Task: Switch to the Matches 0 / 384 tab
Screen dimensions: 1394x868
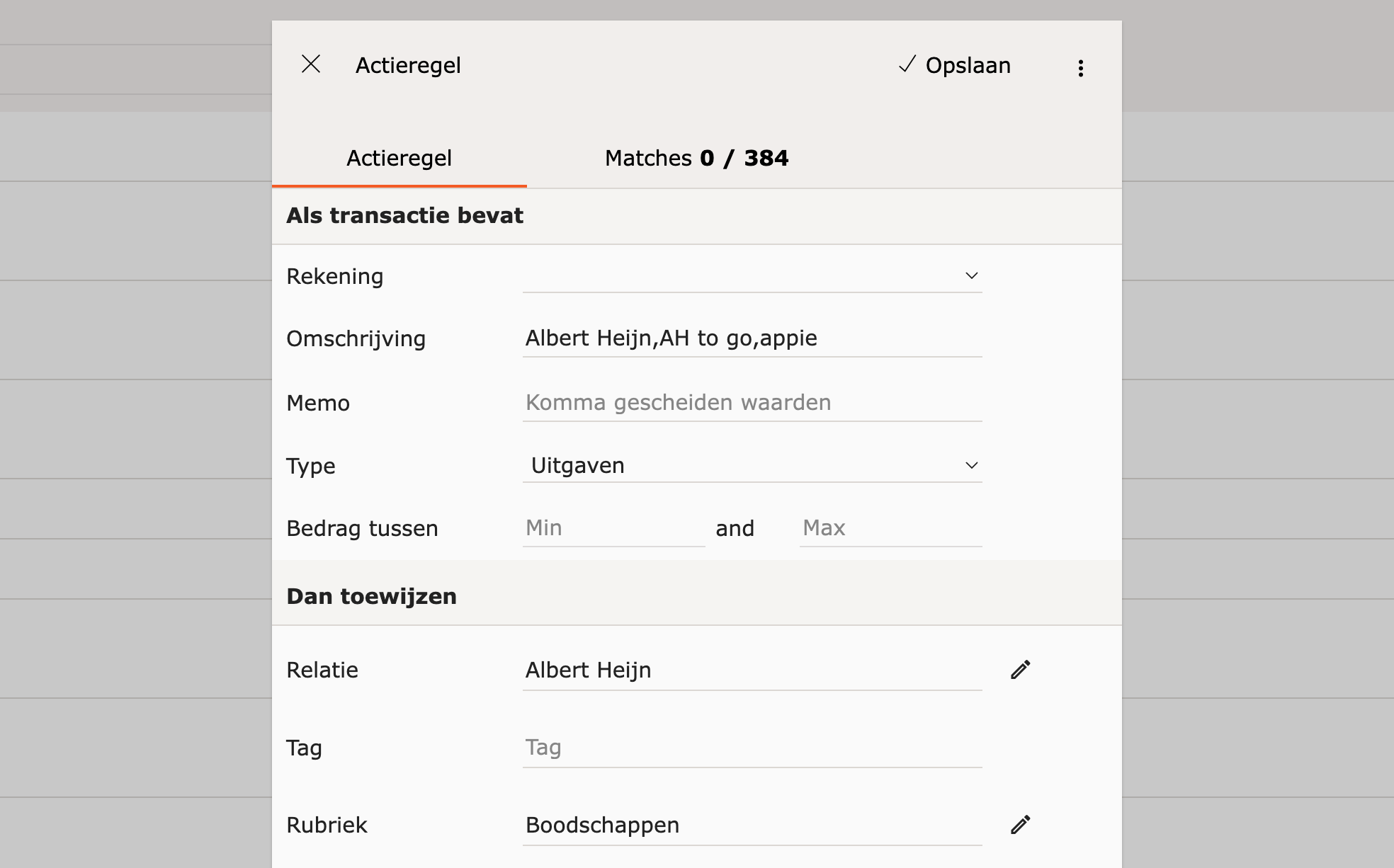Action: coord(696,158)
